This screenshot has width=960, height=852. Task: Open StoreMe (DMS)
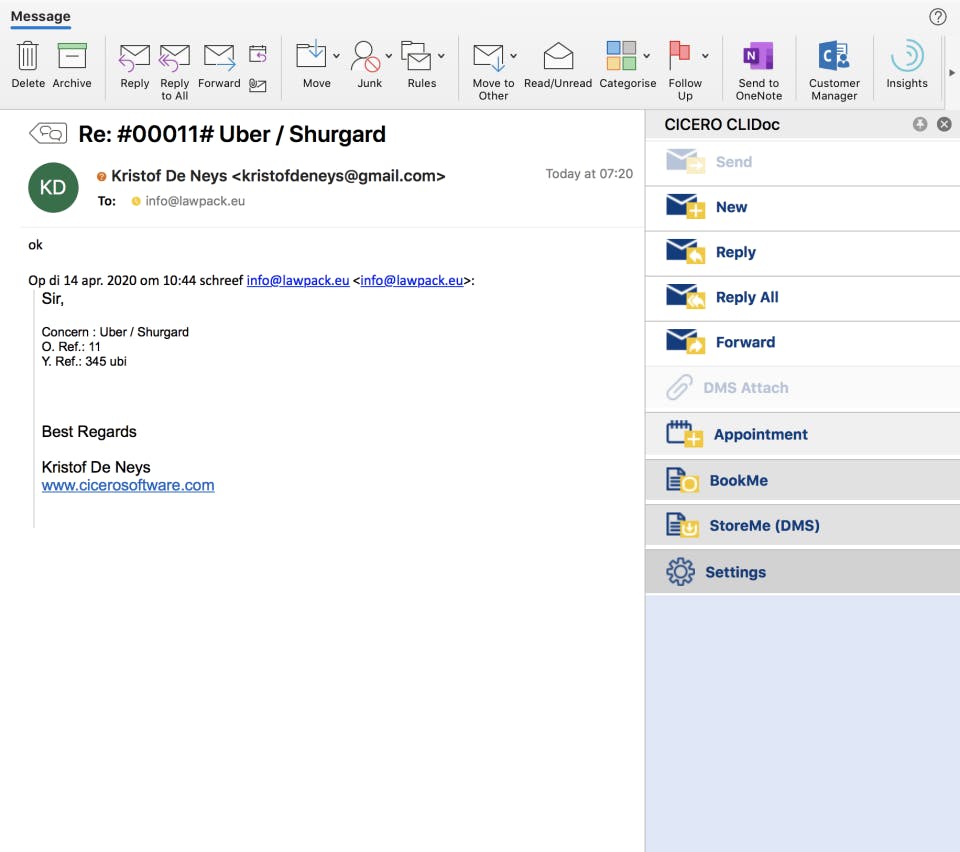(803, 526)
